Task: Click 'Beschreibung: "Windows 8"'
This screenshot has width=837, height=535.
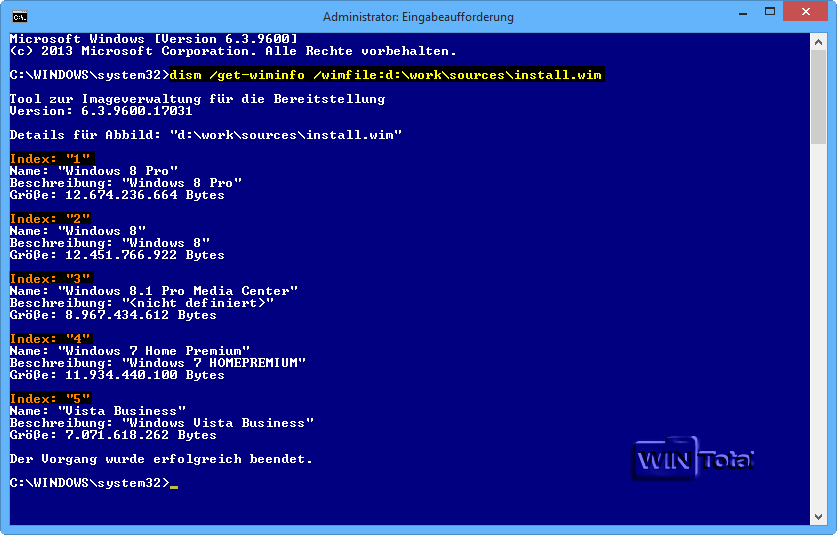Action: [x=109, y=243]
